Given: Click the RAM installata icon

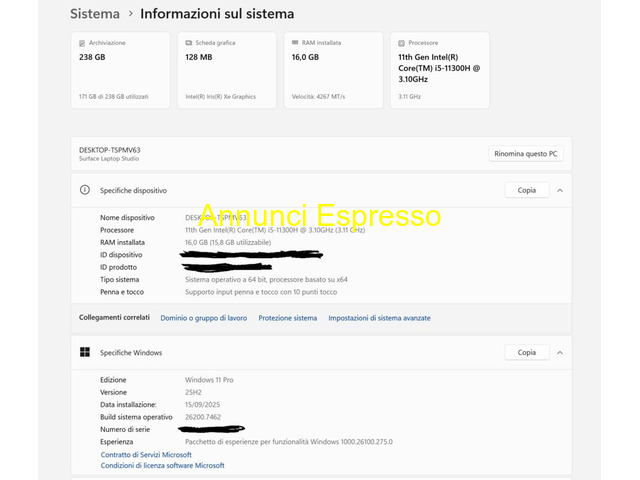Looking at the screenshot, I should (291, 44).
